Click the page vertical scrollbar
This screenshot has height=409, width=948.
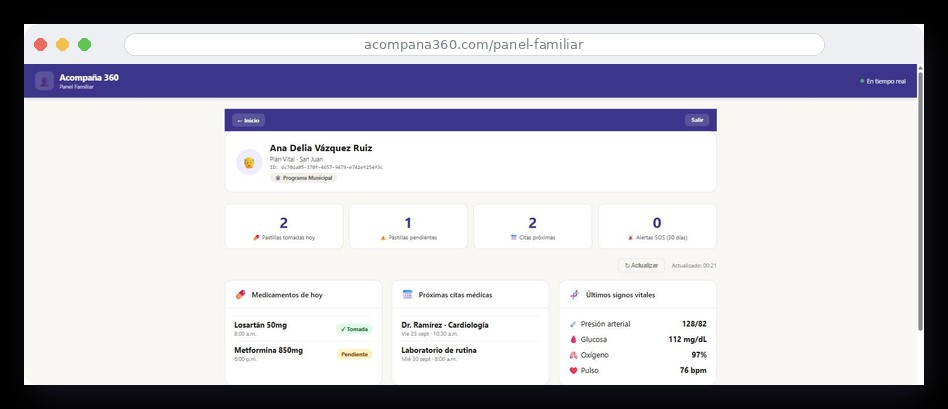click(x=920, y=200)
